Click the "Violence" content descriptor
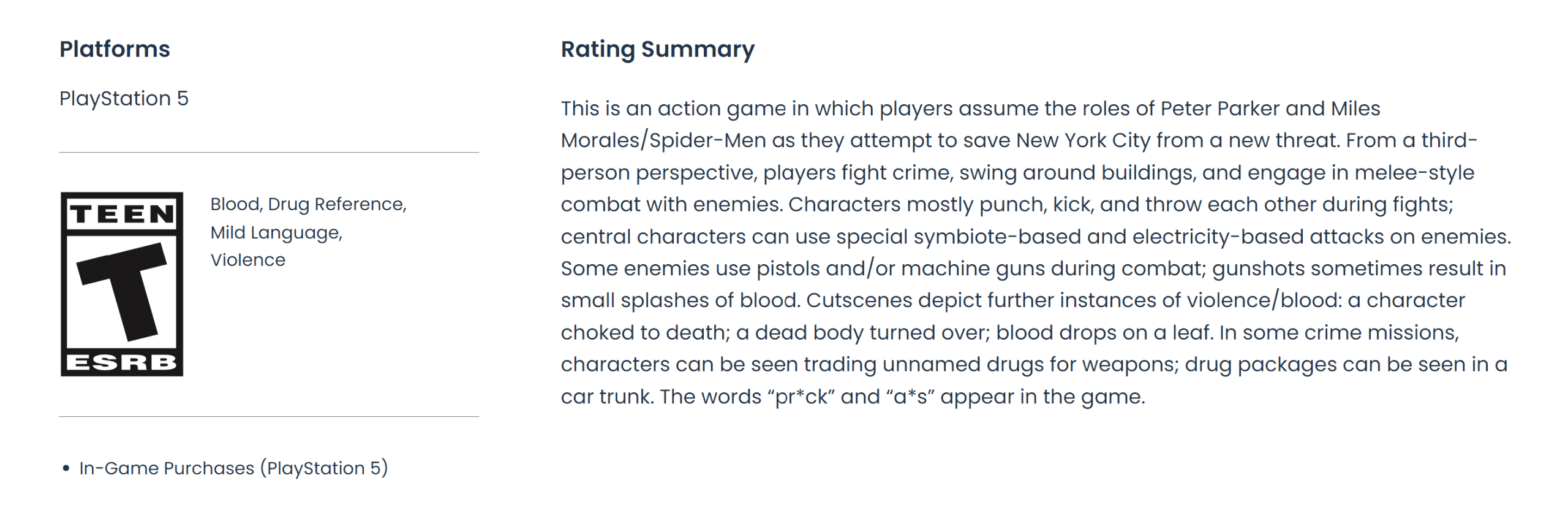 pos(247,260)
